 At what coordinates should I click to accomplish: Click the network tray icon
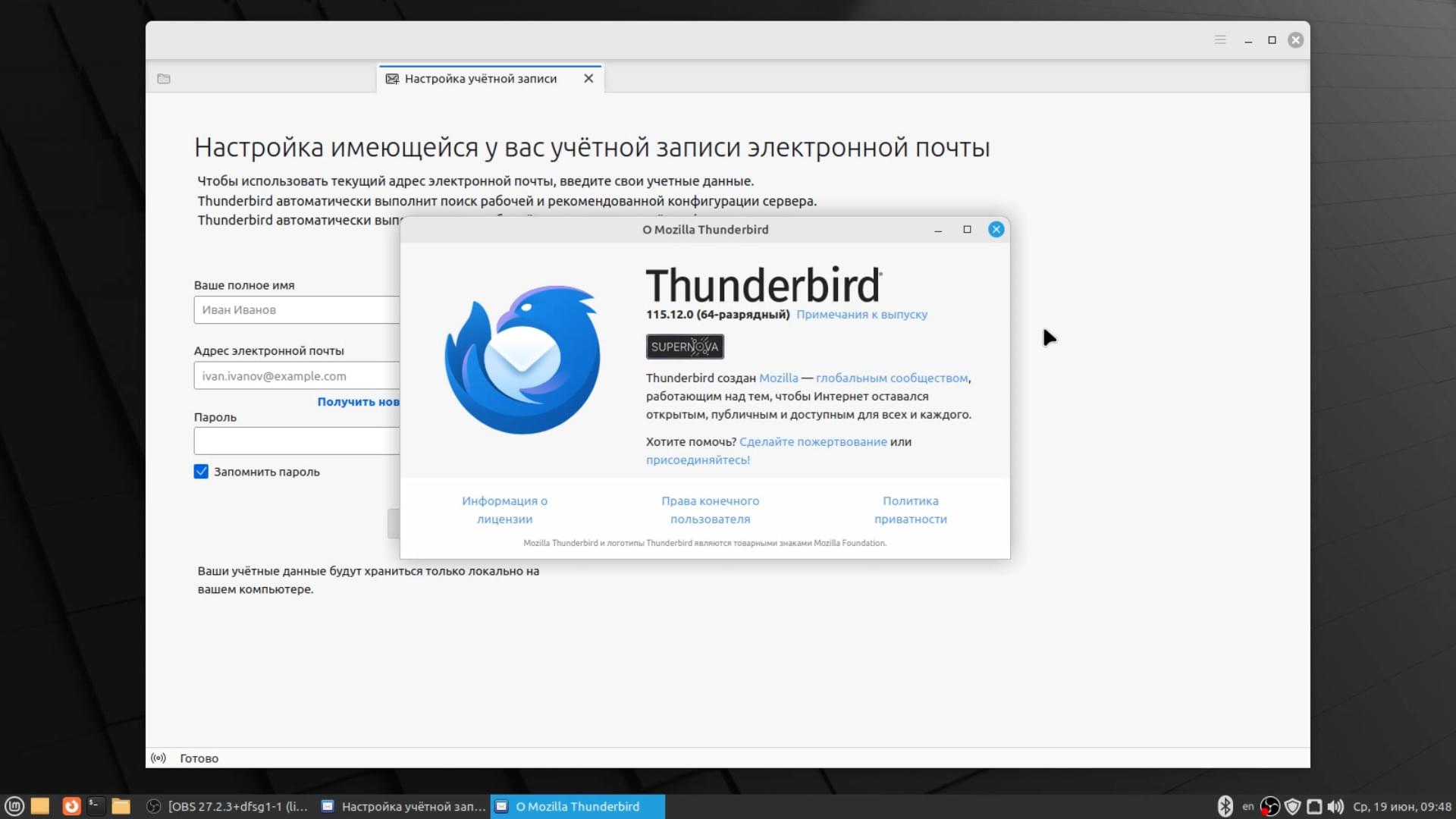click(x=1314, y=806)
